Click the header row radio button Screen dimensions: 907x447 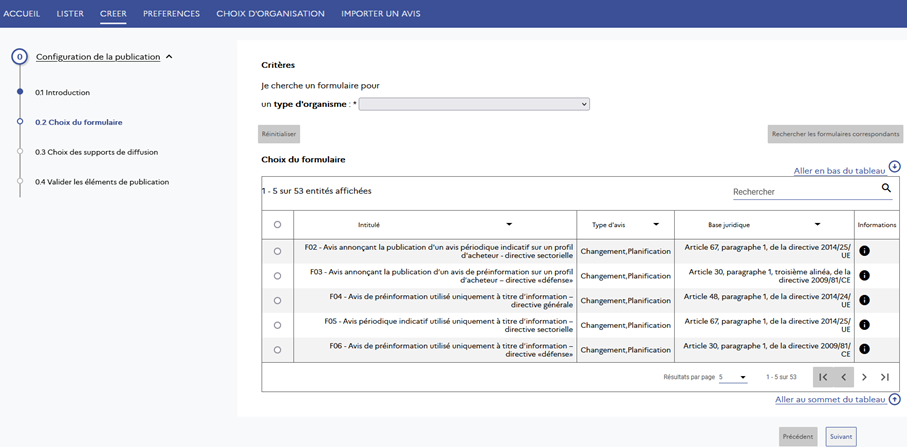click(277, 224)
